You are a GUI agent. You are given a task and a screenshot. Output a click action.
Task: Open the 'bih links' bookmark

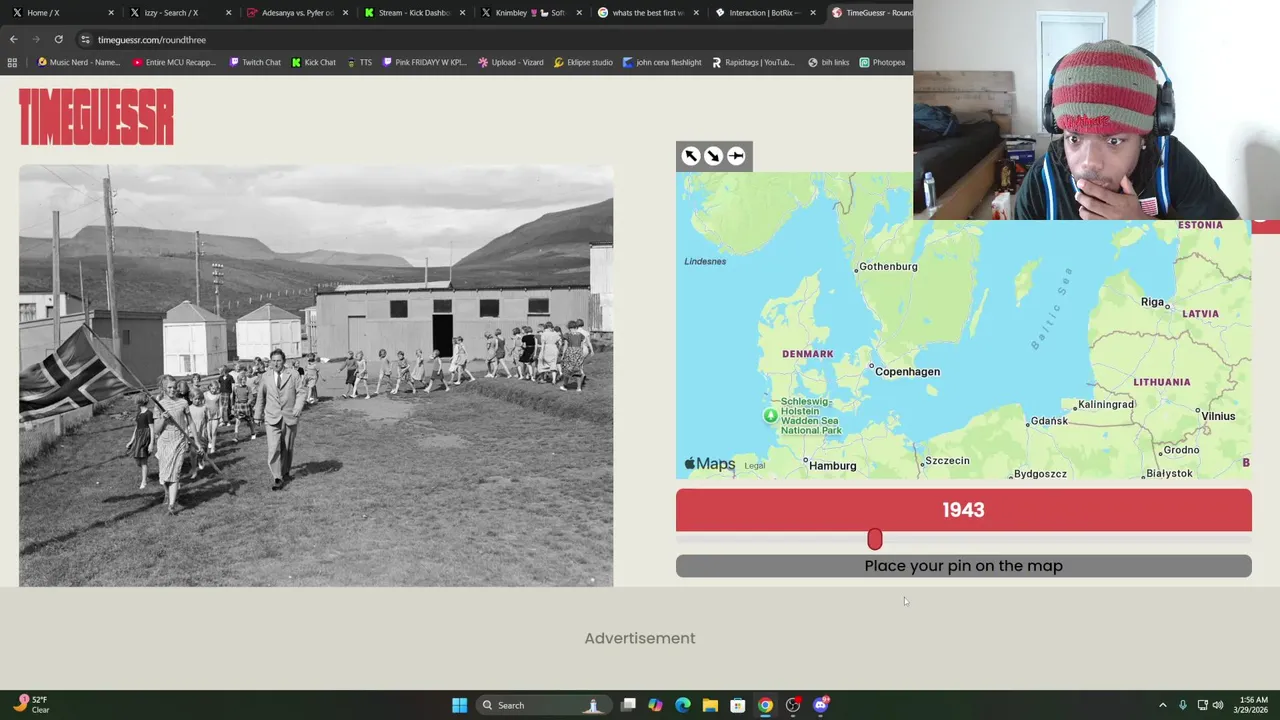828,62
